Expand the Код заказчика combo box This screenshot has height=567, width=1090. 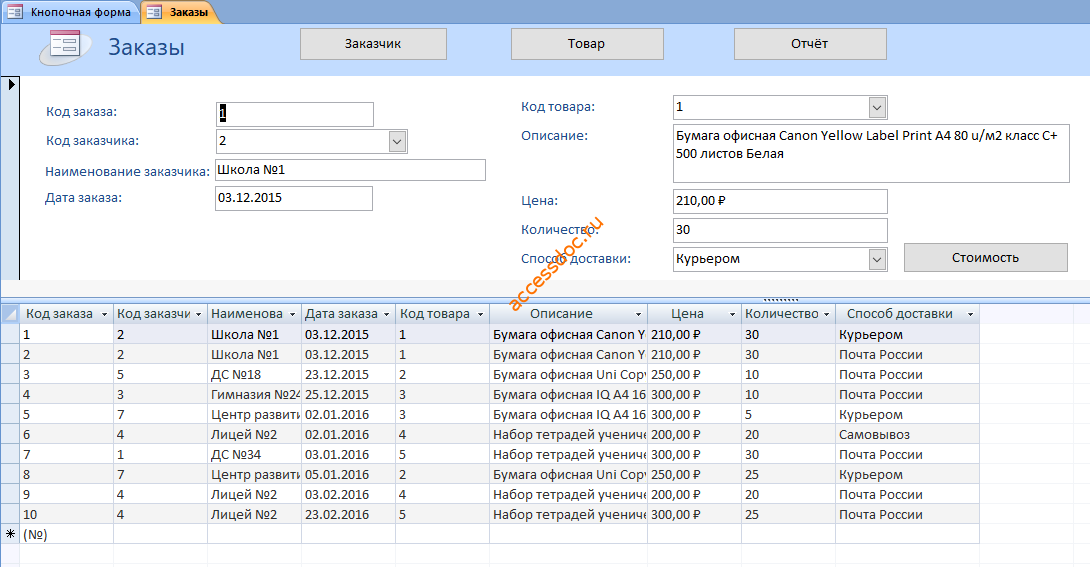click(397, 142)
